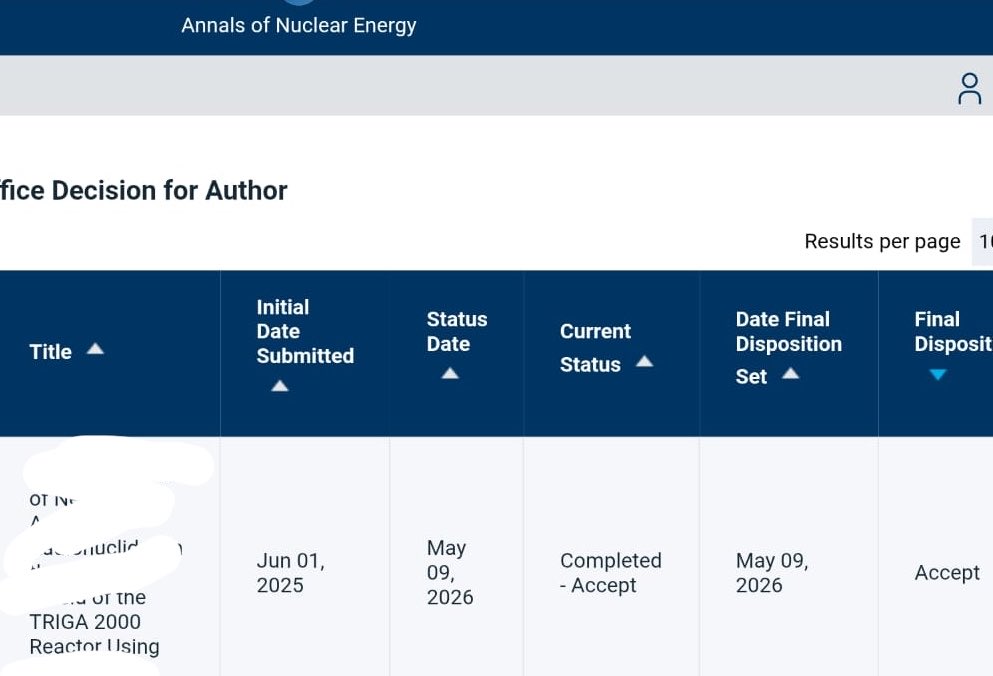Image resolution: width=993 pixels, height=676 pixels.
Task: Click the Results per page label
Action: tap(882, 241)
